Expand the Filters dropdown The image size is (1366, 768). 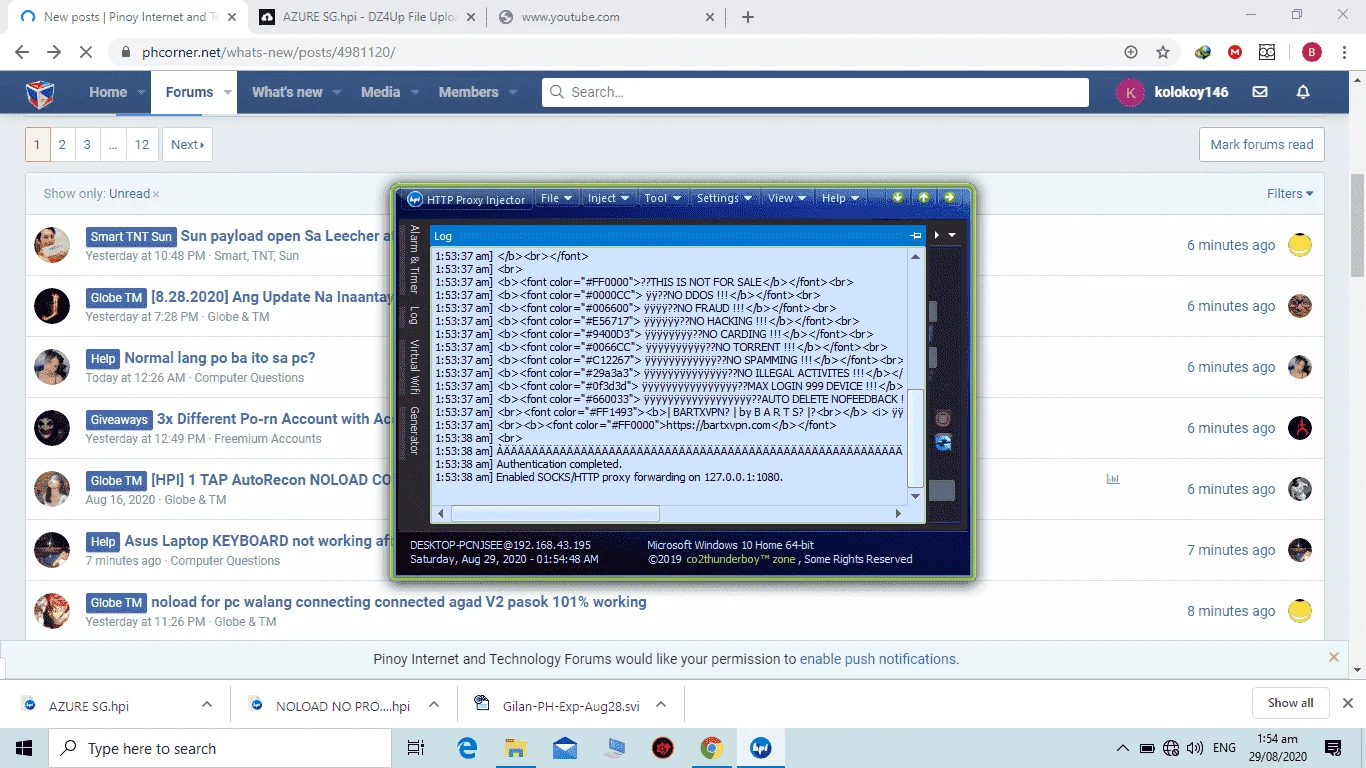coord(1290,194)
